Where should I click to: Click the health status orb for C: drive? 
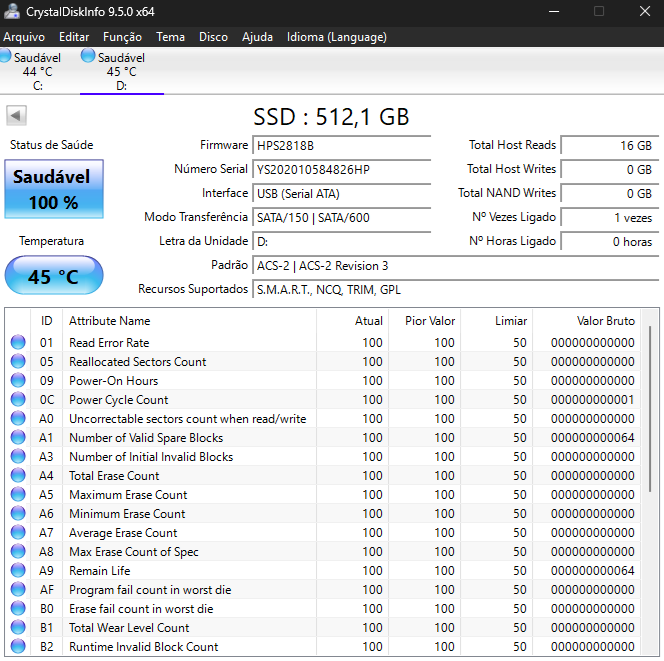tap(5, 56)
